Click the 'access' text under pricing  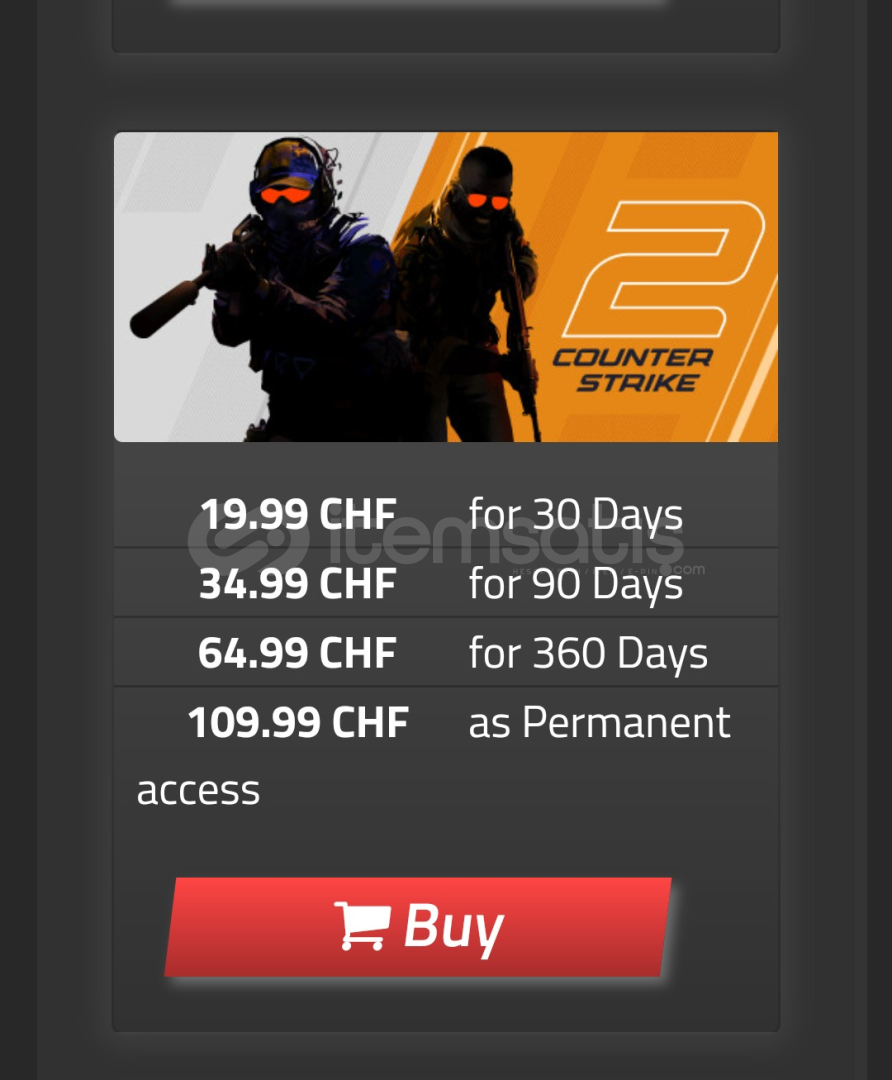tap(198, 791)
